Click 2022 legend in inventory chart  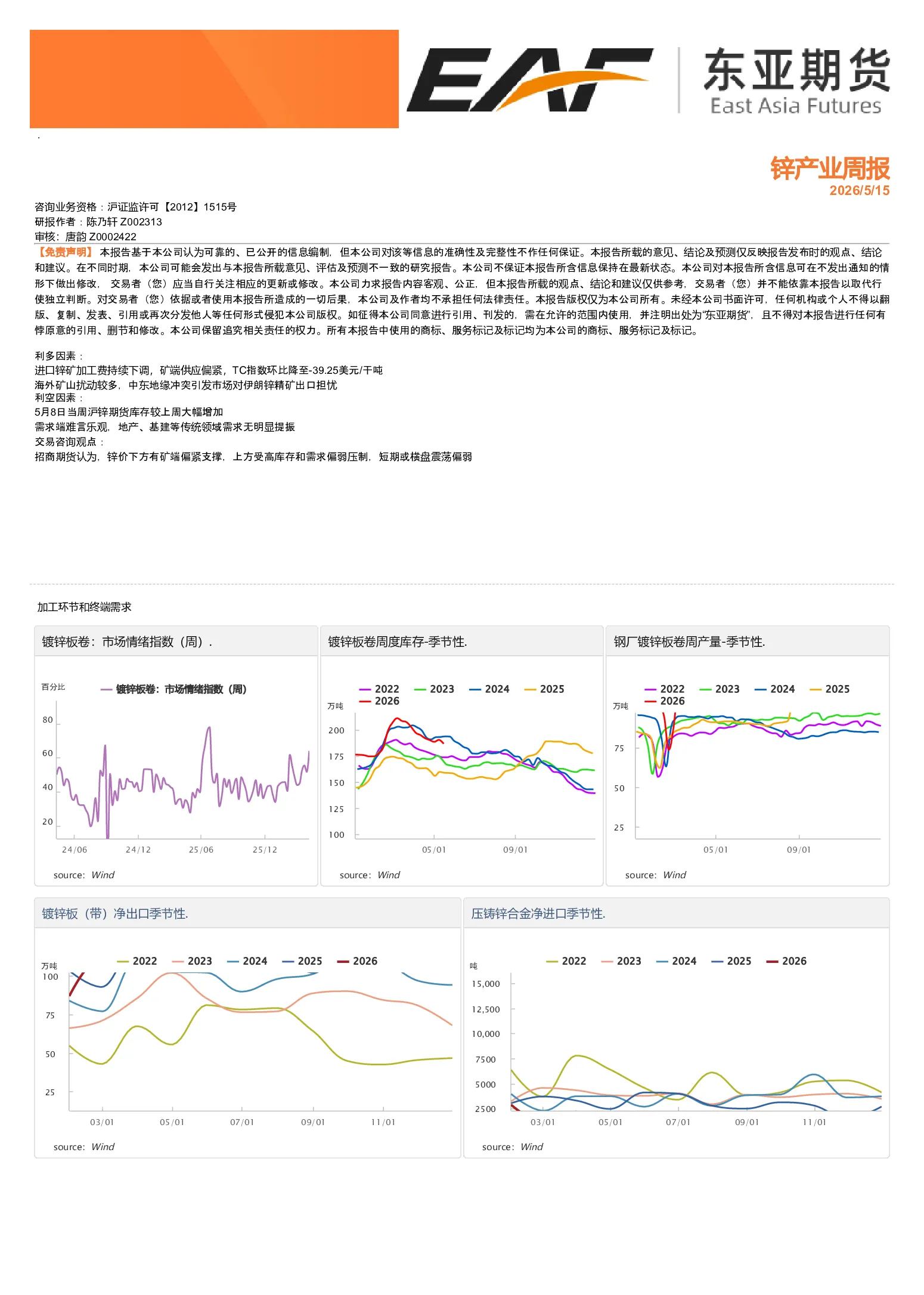tap(379, 689)
